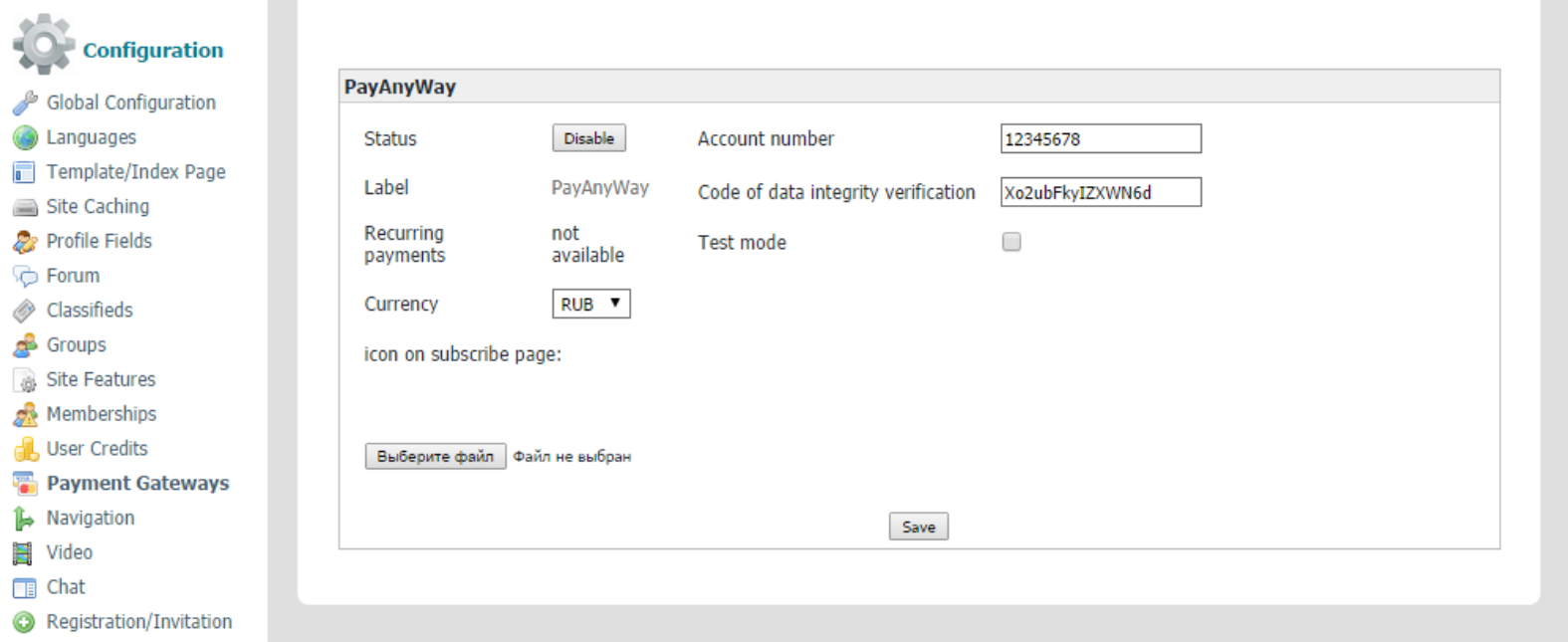Click the Chat window icon
This screenshot has width=1568, height=642.
tap(24, 588)
